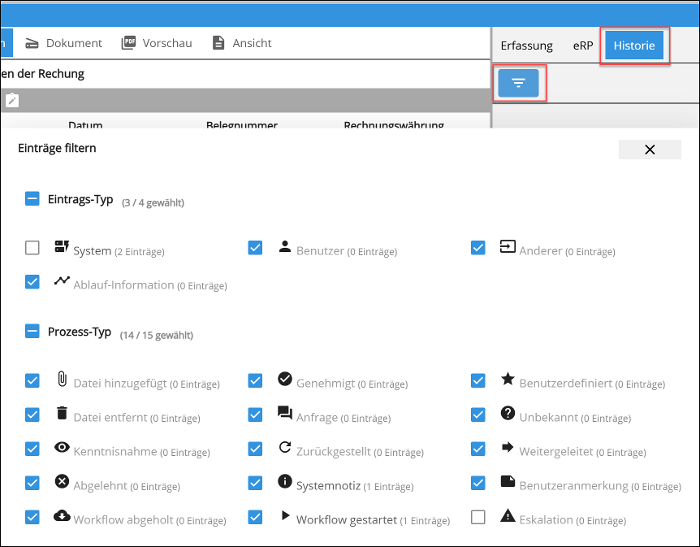Image resolution: width=700 pixels, height=547 pixels.
Task: Open the Vorschau PDF view
Action: click(157, 43)
